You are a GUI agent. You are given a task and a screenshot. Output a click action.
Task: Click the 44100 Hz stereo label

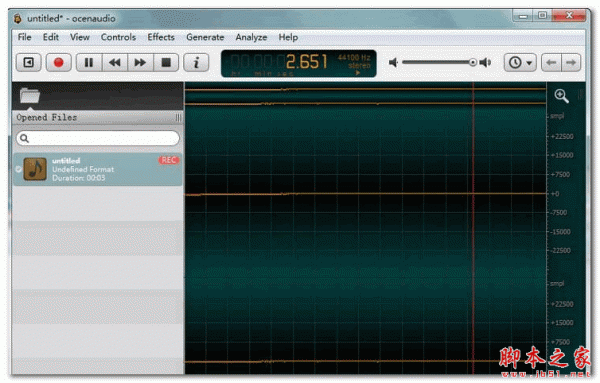354,62
